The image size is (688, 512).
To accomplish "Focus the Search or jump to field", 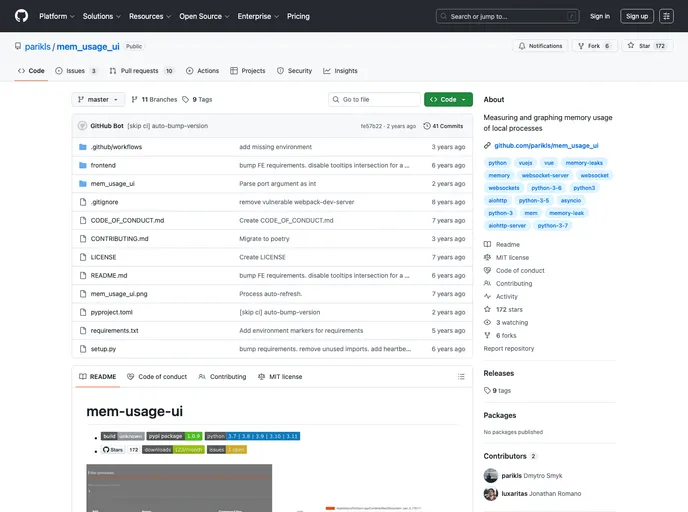I will point(508,16).
